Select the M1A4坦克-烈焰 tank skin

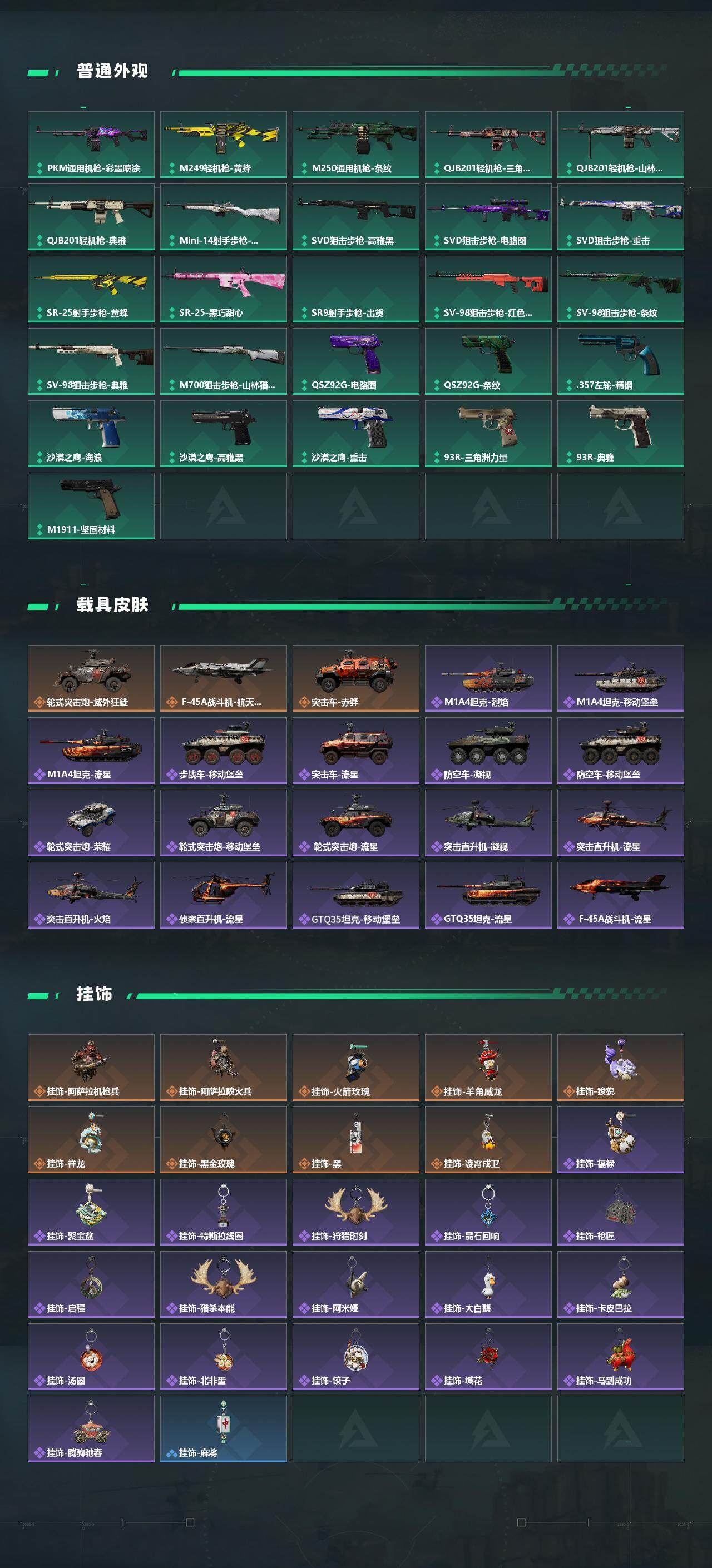click(488, 678)
